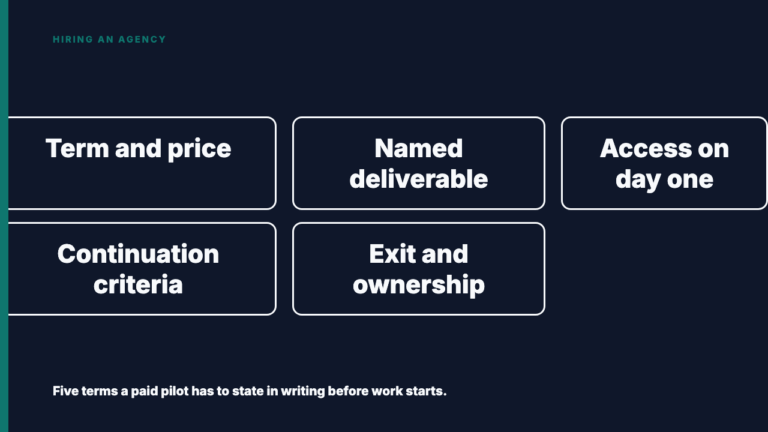Click the day one text line
The image size is (768, 432).
click(665, 180)
